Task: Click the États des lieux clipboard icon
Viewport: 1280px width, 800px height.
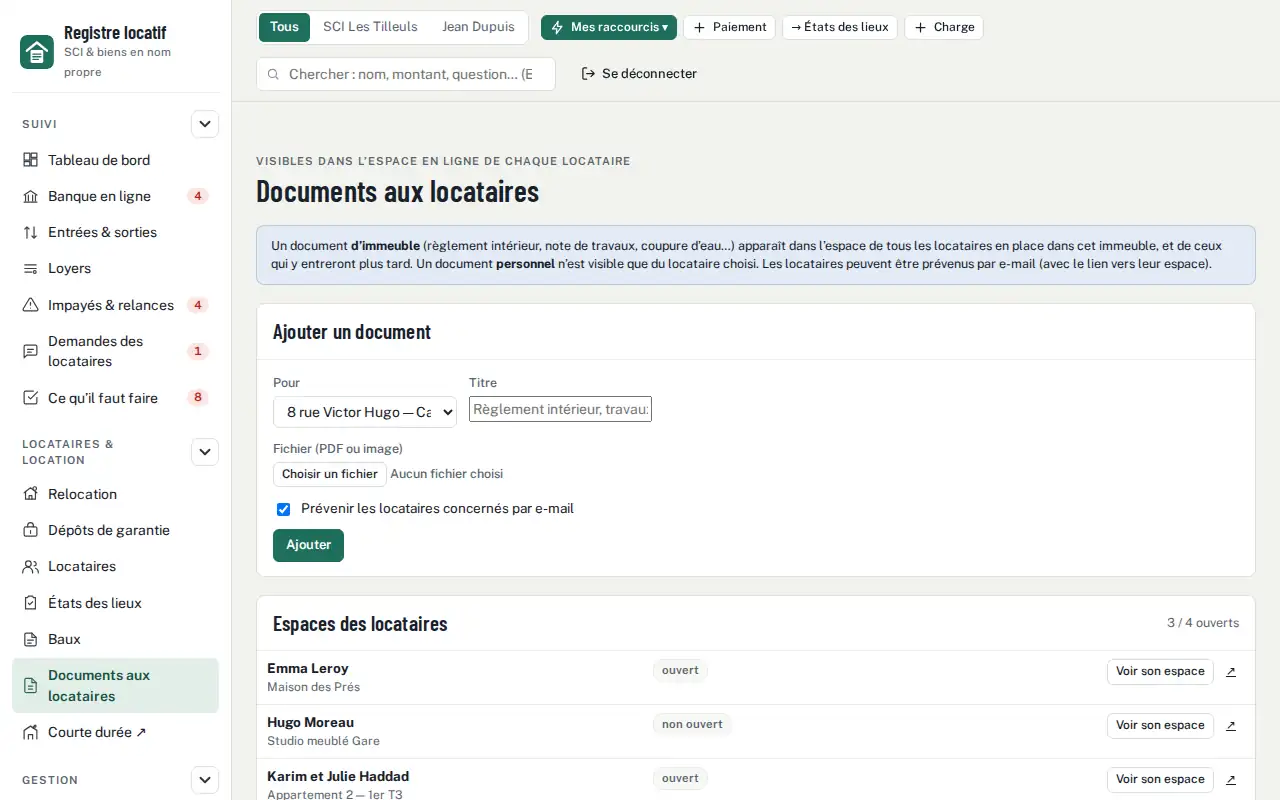Action: click(x=30, y=603)
